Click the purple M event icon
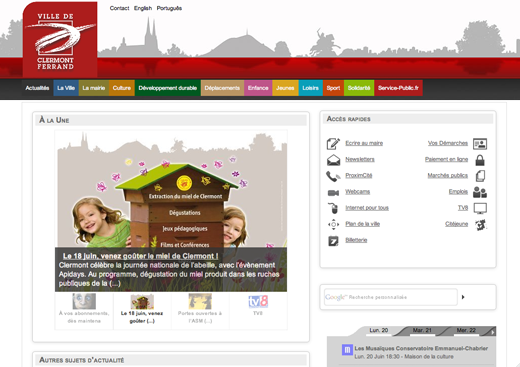520x367 pixels. point(347,350)
